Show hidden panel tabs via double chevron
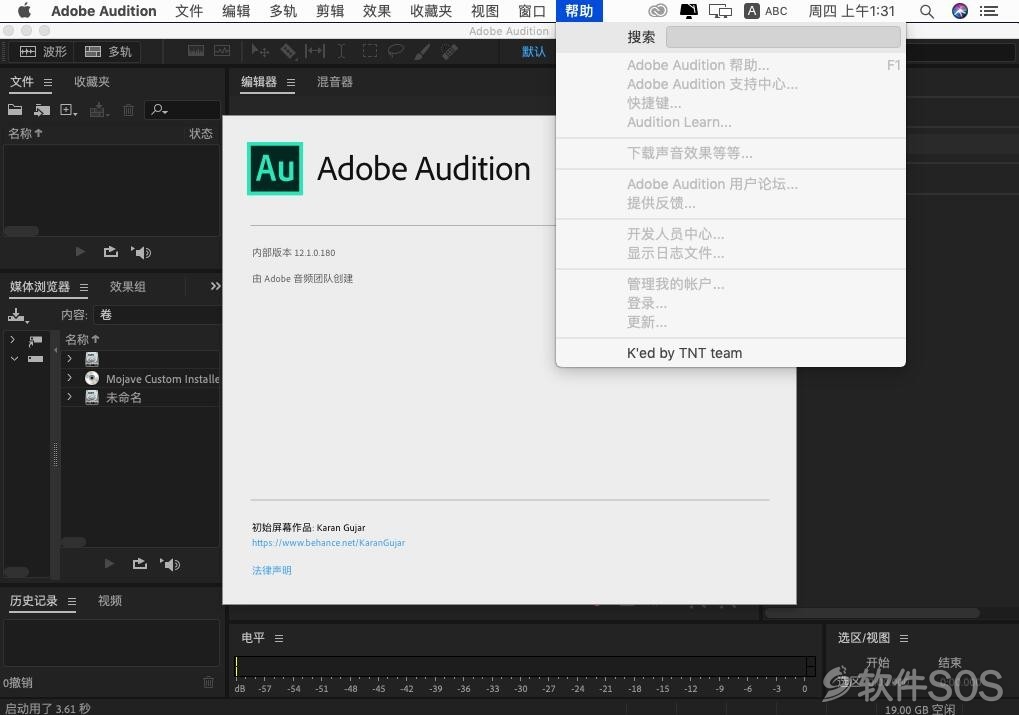 pos(215,286)
